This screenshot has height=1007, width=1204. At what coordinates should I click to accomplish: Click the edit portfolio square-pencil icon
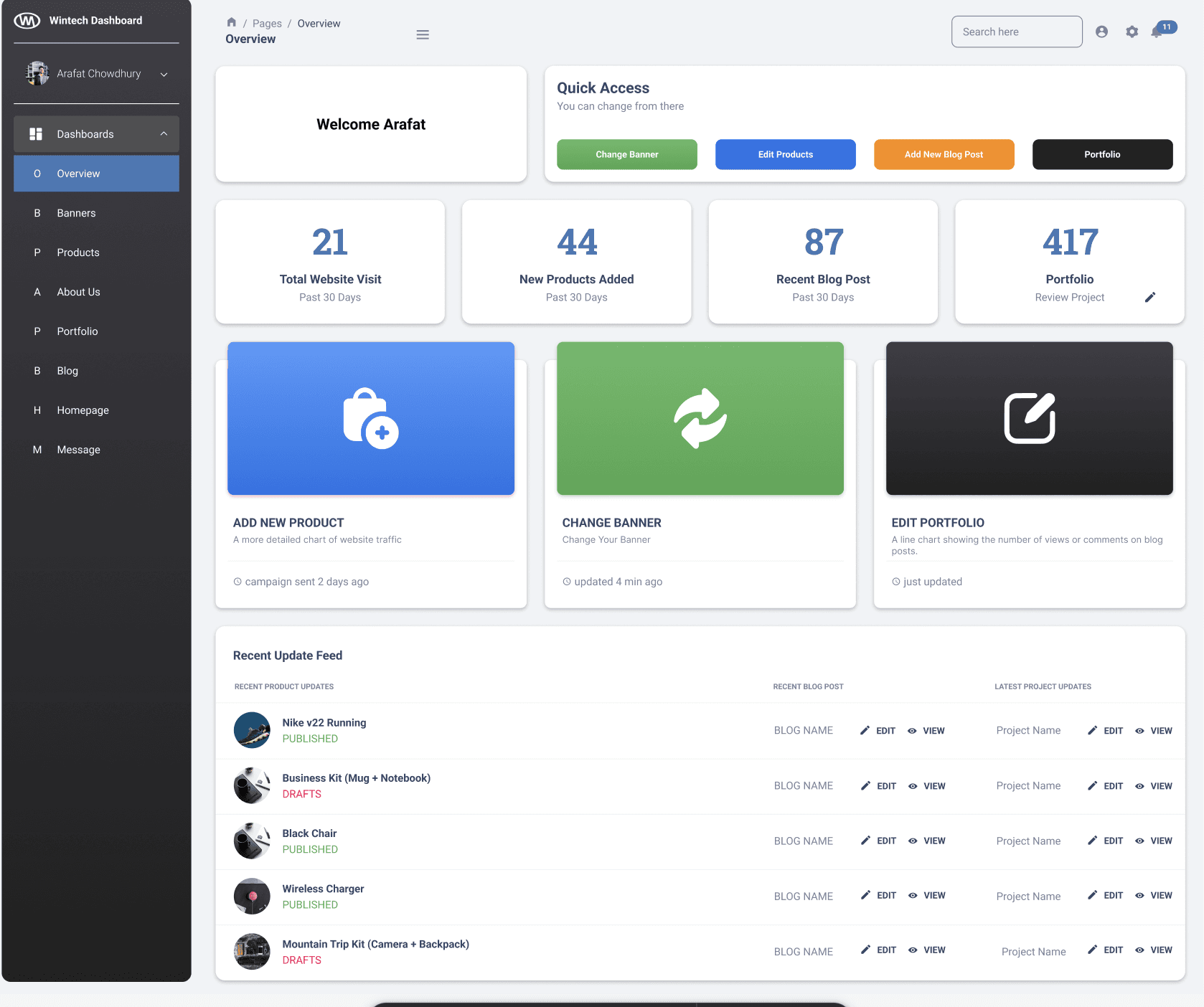(1029, 418)
